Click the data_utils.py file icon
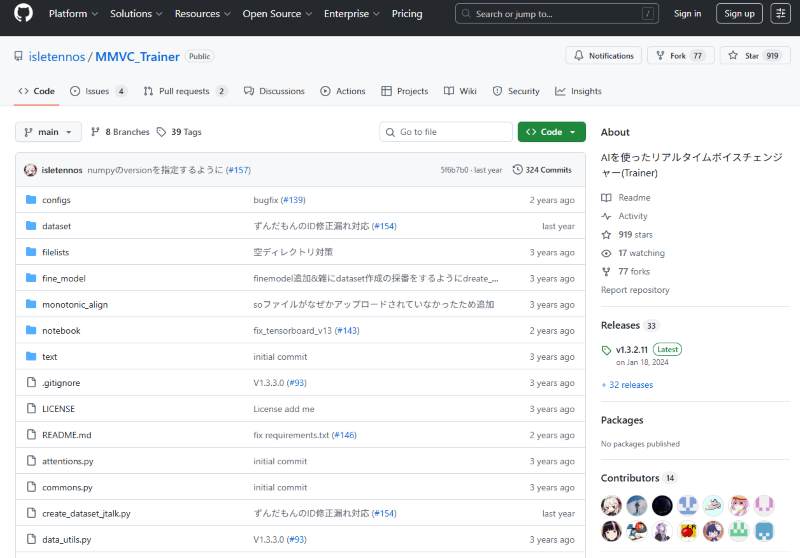This screenshot has width=800, height=558. click(x=31, y=539)
